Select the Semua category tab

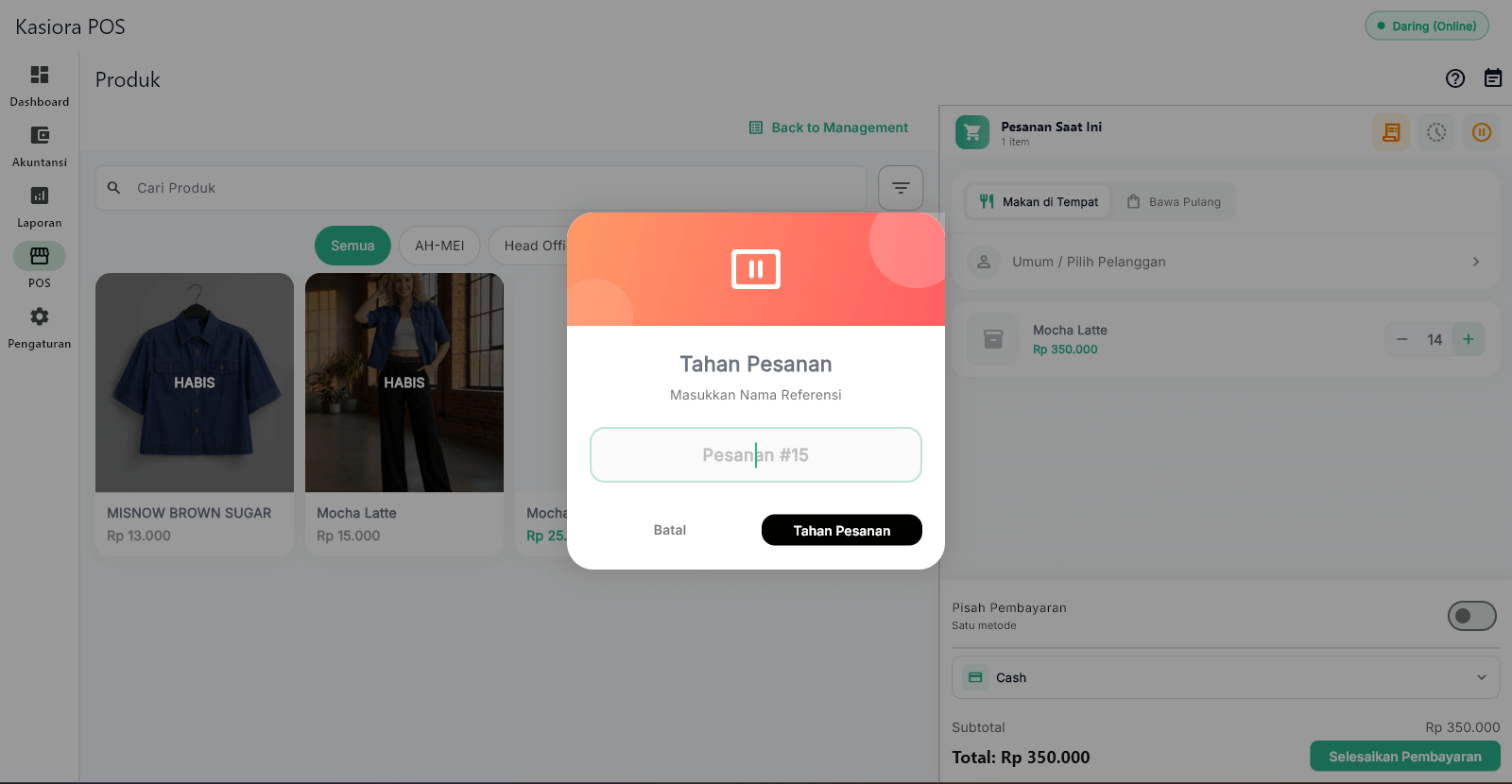tap(352, 246)
